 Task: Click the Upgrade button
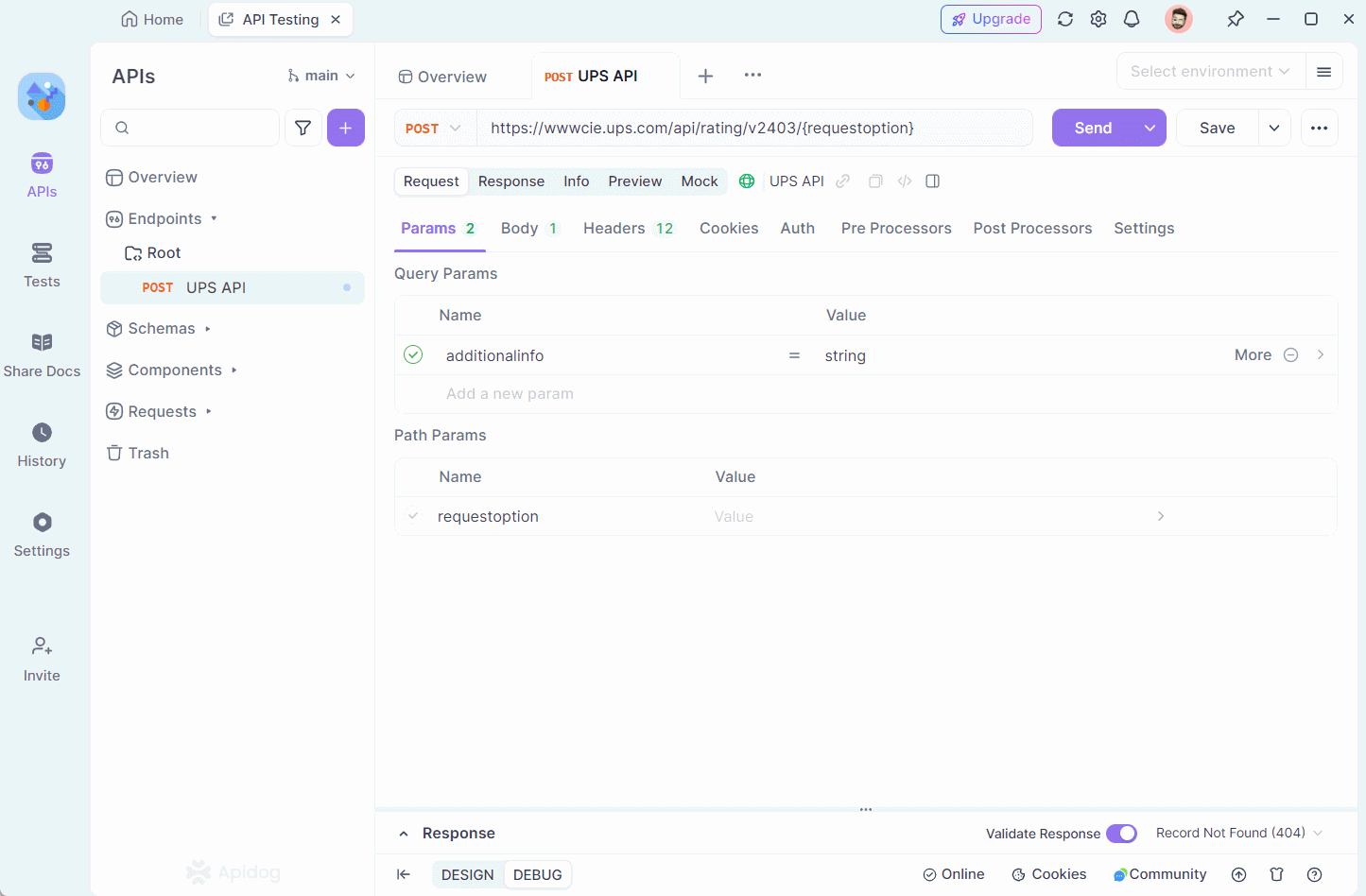click(x=991, y=19)
